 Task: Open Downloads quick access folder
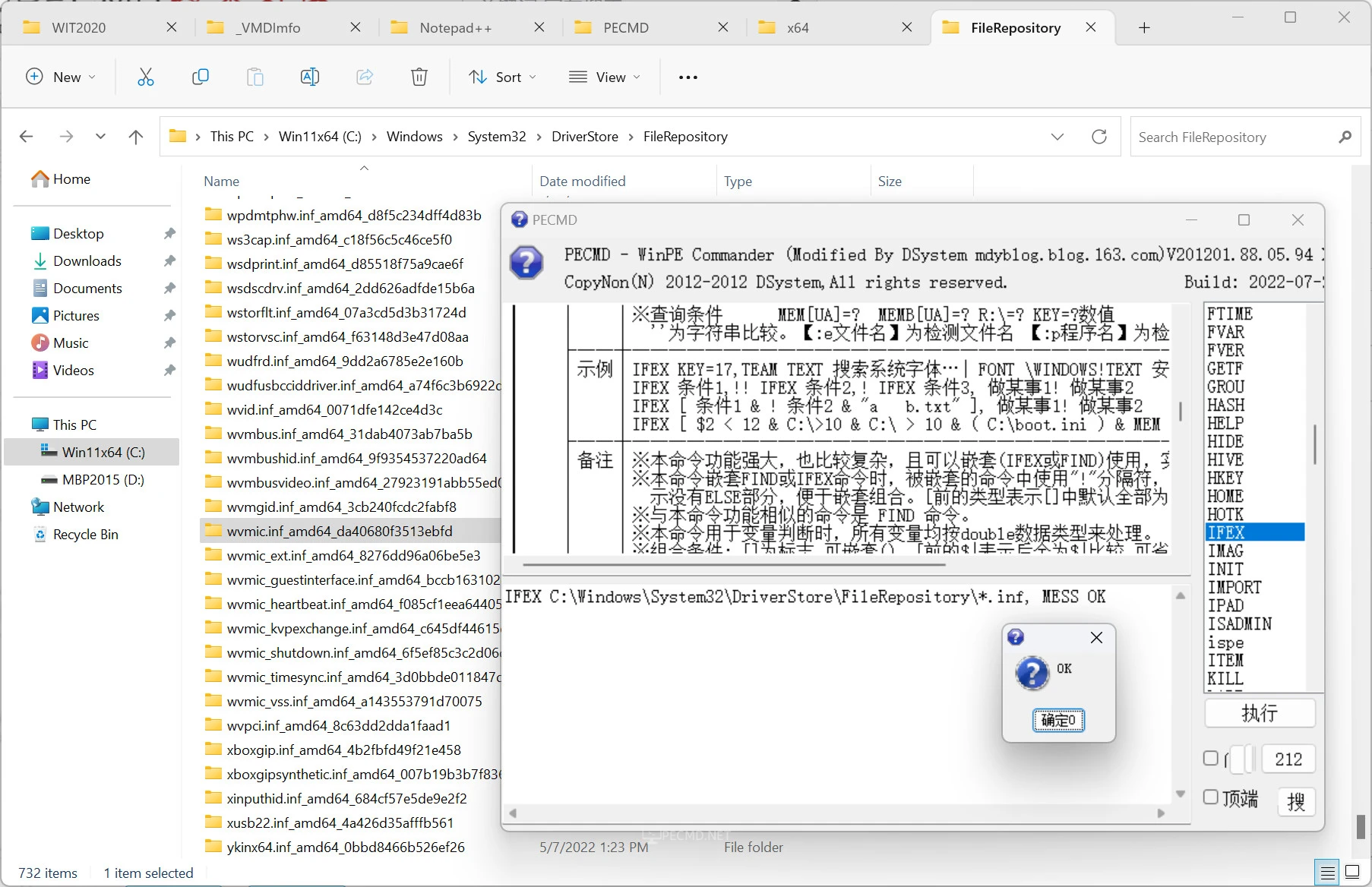tap(76, 260)
